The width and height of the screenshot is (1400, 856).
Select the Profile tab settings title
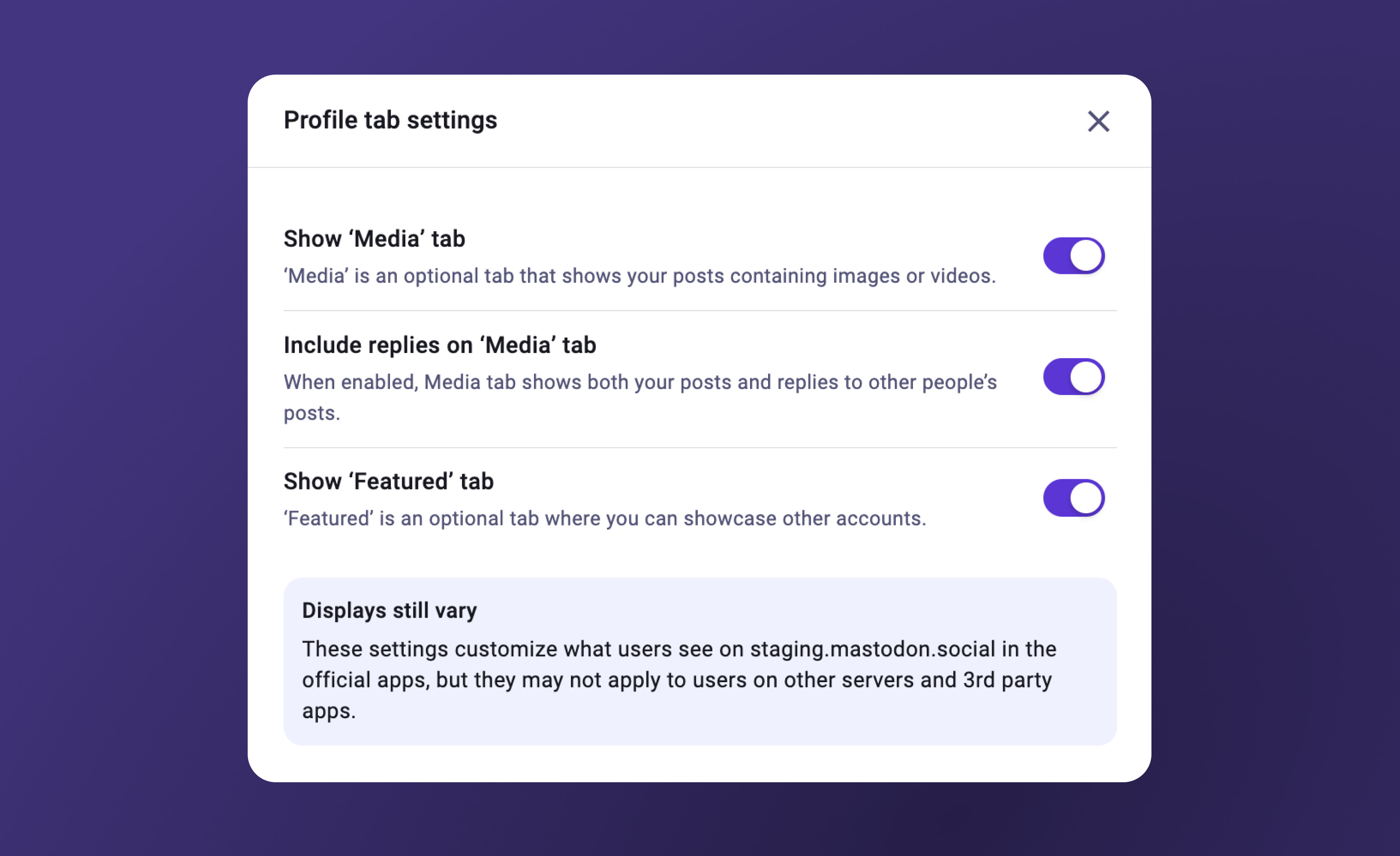tap(390, 120)
